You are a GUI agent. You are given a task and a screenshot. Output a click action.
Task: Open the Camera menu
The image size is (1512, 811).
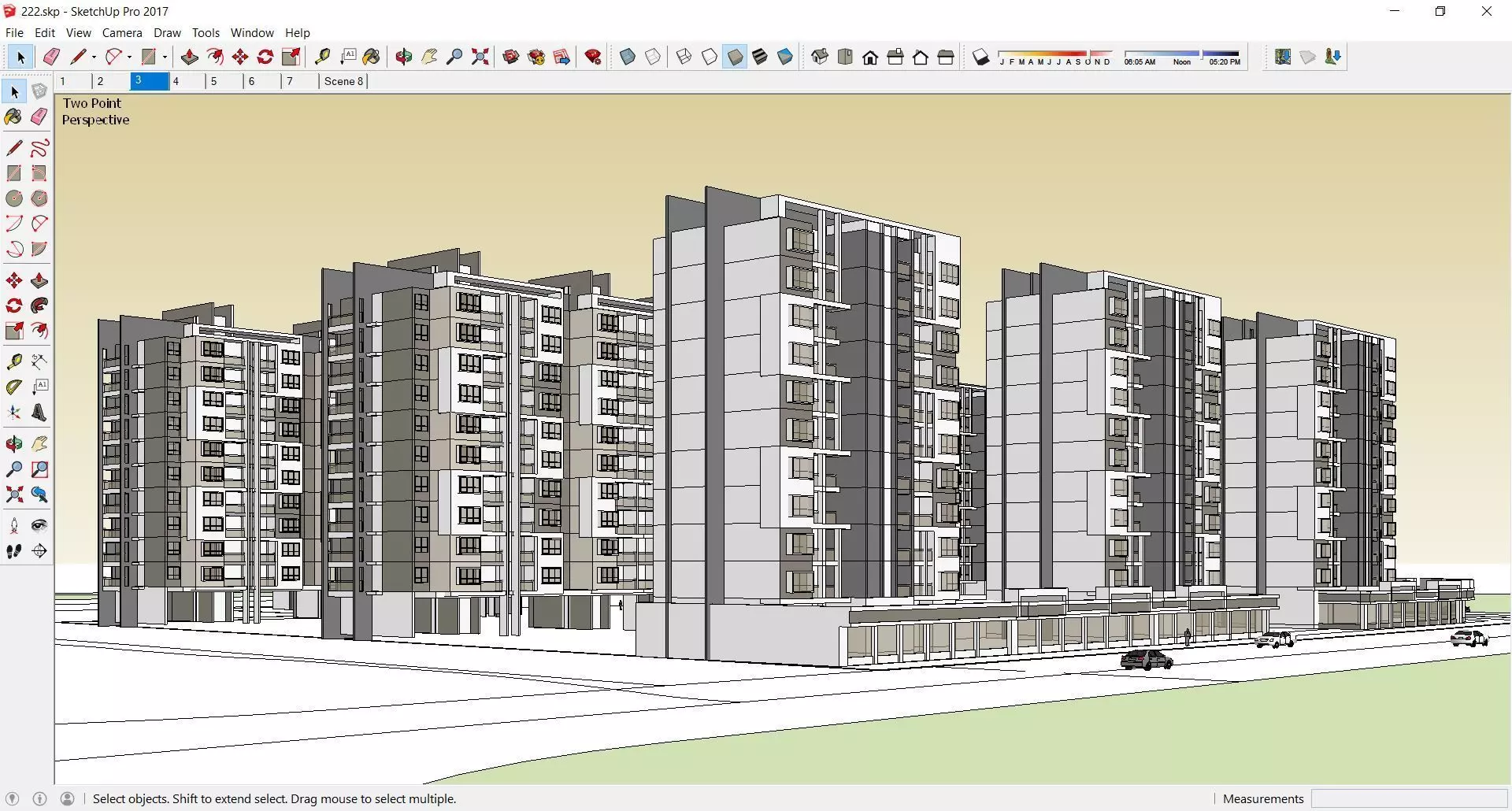(x=122, y=33)
